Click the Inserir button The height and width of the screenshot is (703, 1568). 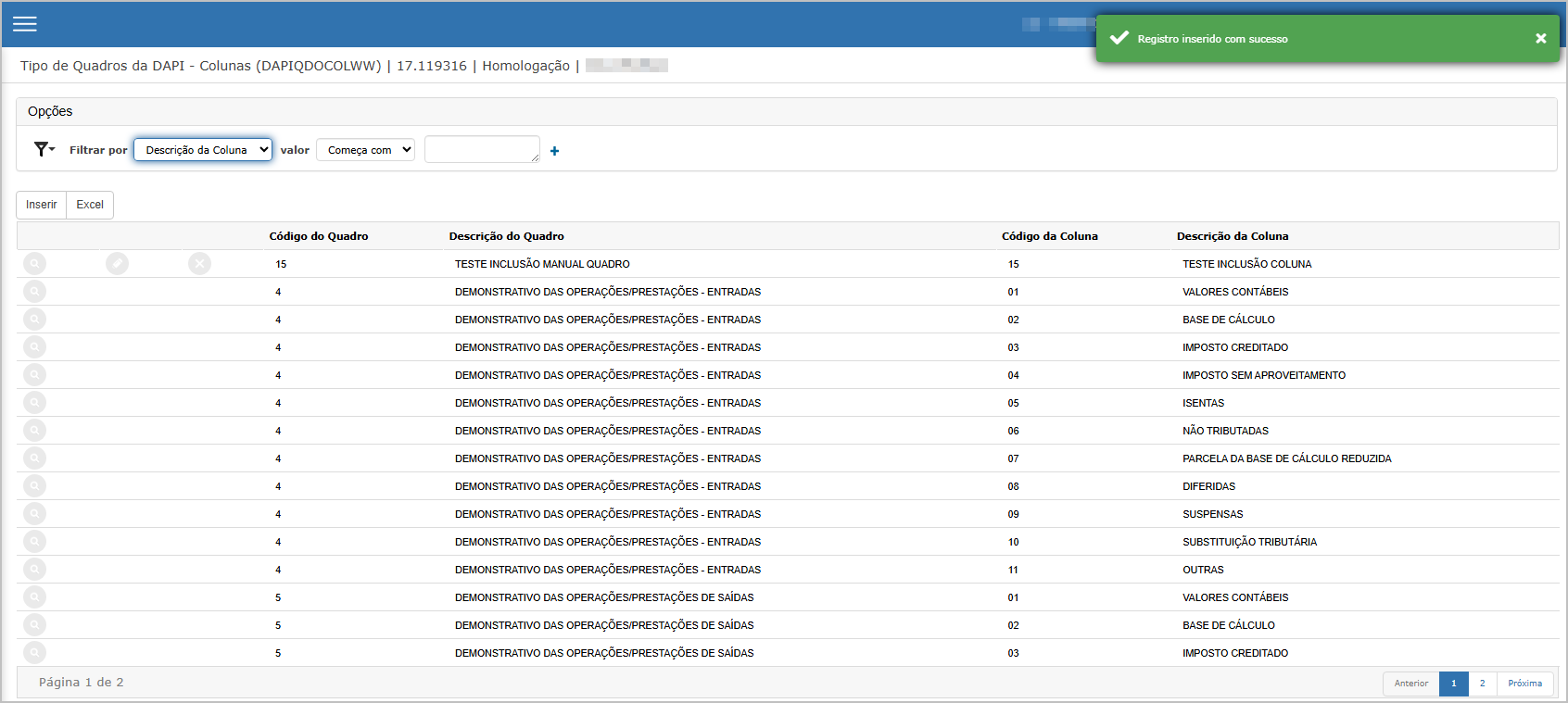pyautogui.click(x=42, y=205)
